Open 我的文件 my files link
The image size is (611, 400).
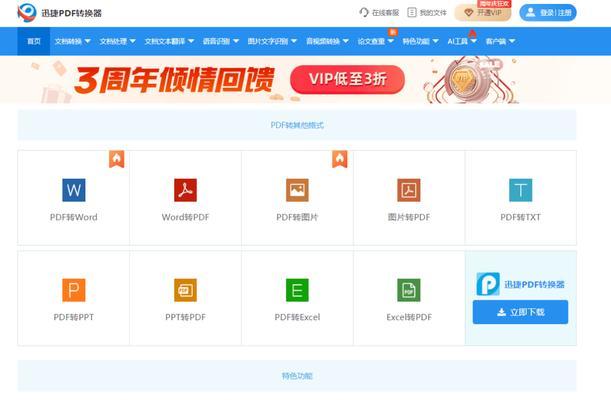pos(427,12)
